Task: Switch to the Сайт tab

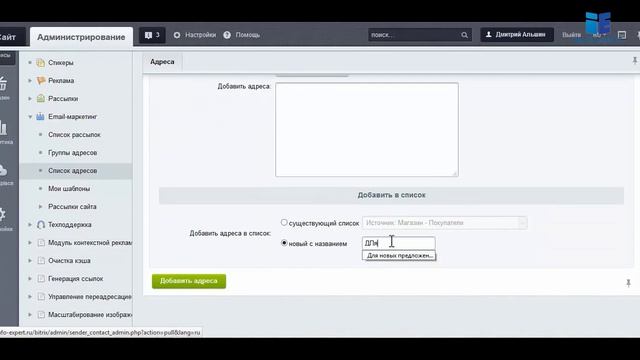Action: pyautogui.click(x=12, y=37)
